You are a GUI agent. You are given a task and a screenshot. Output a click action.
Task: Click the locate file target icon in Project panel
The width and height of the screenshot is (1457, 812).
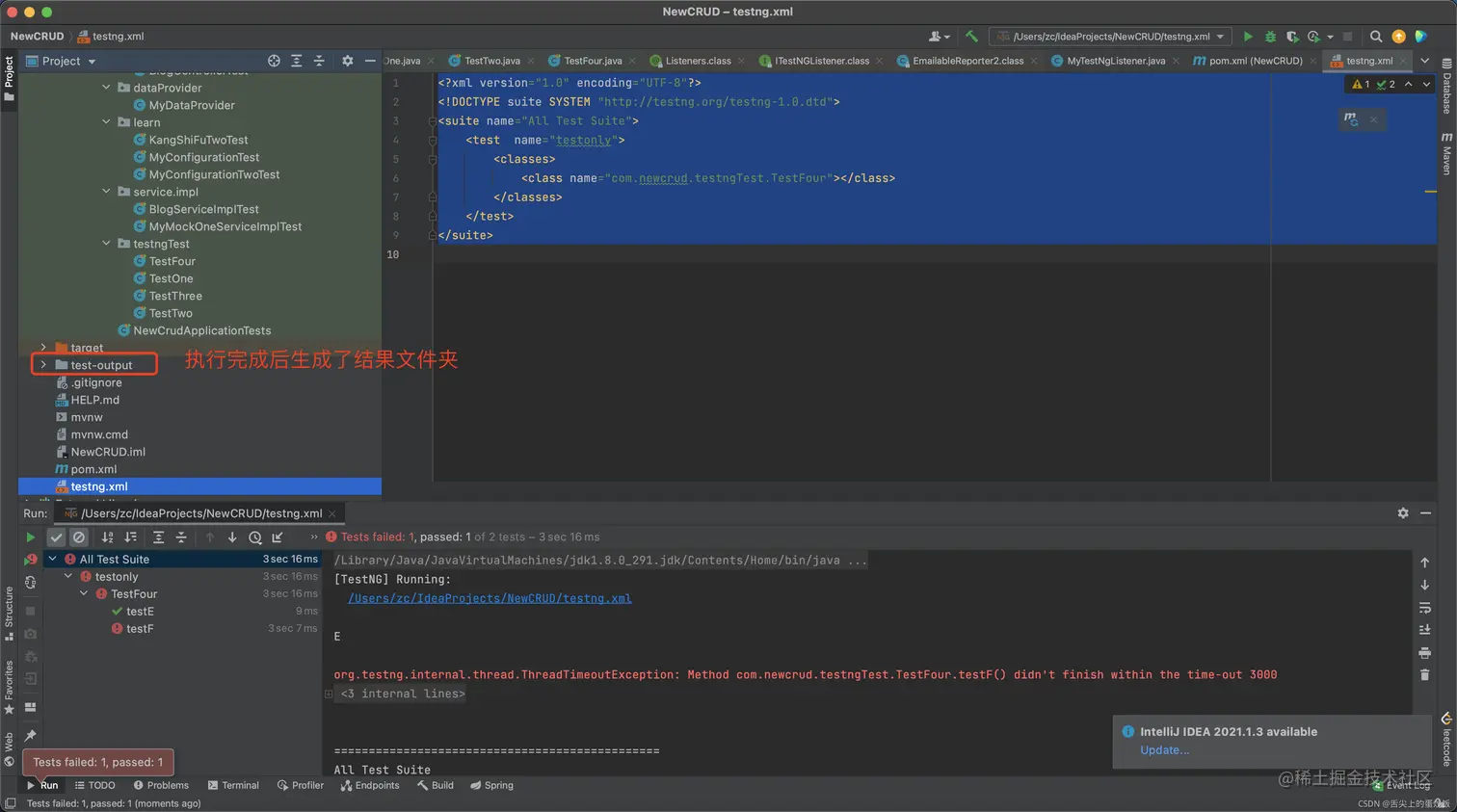pos(274,61)
